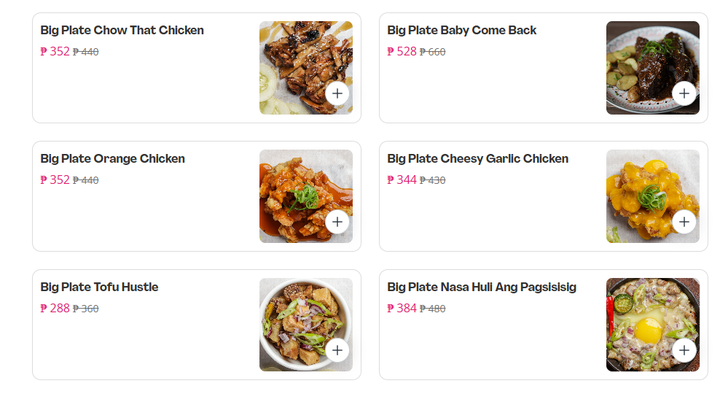720x394 pixels.
Task: Select the Big Plate Chow That Chicken title
Action: 122,30
